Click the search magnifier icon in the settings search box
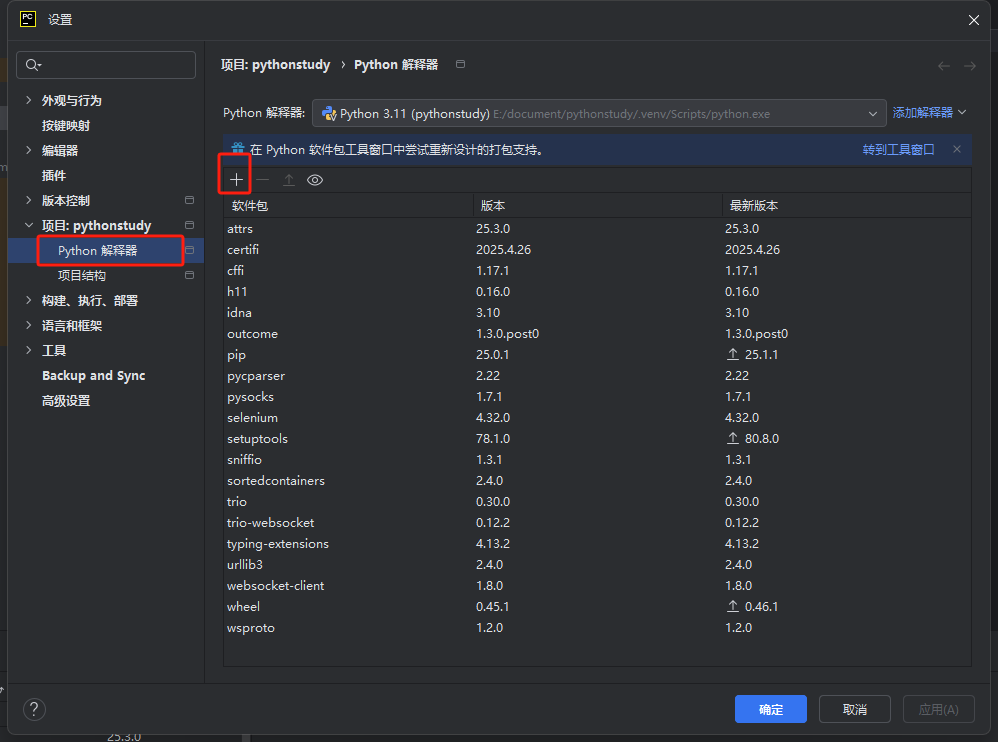The width and height of the screenshot is (998, 742). coord(33,65)
